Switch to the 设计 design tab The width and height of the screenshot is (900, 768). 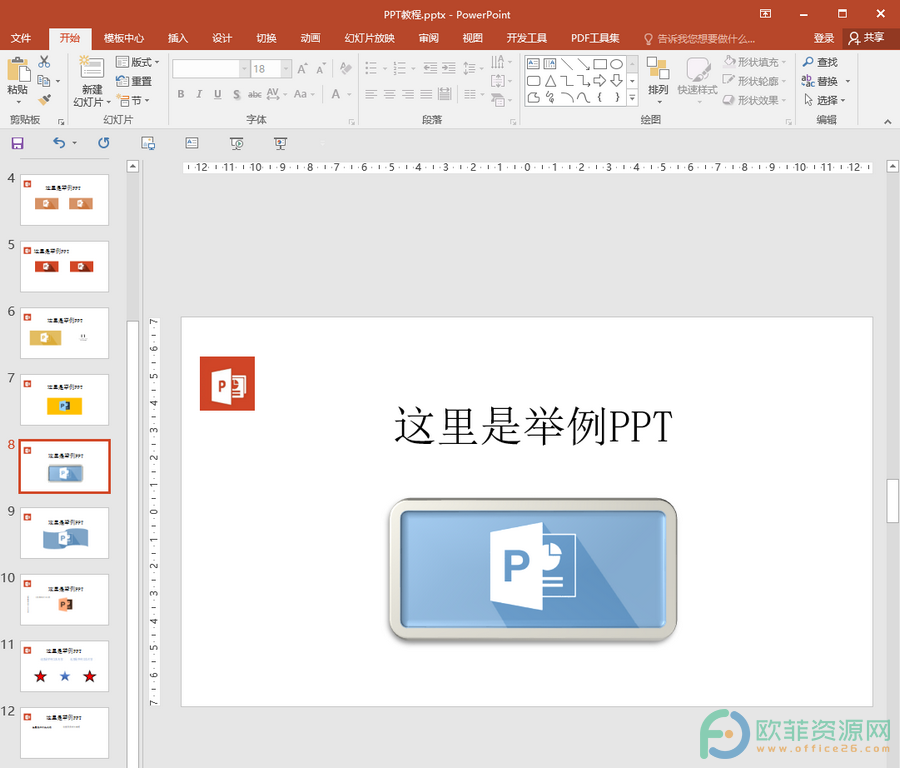pos(222,38)
